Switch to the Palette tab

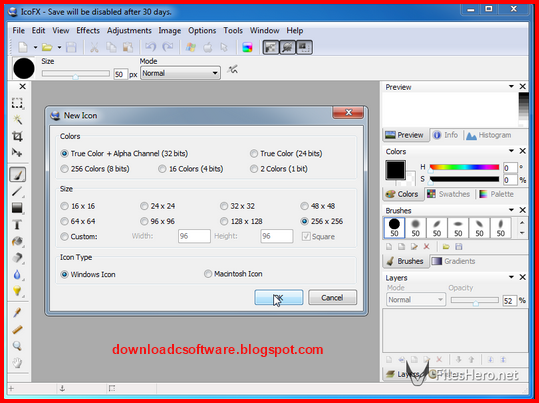[x=496, y=194]
